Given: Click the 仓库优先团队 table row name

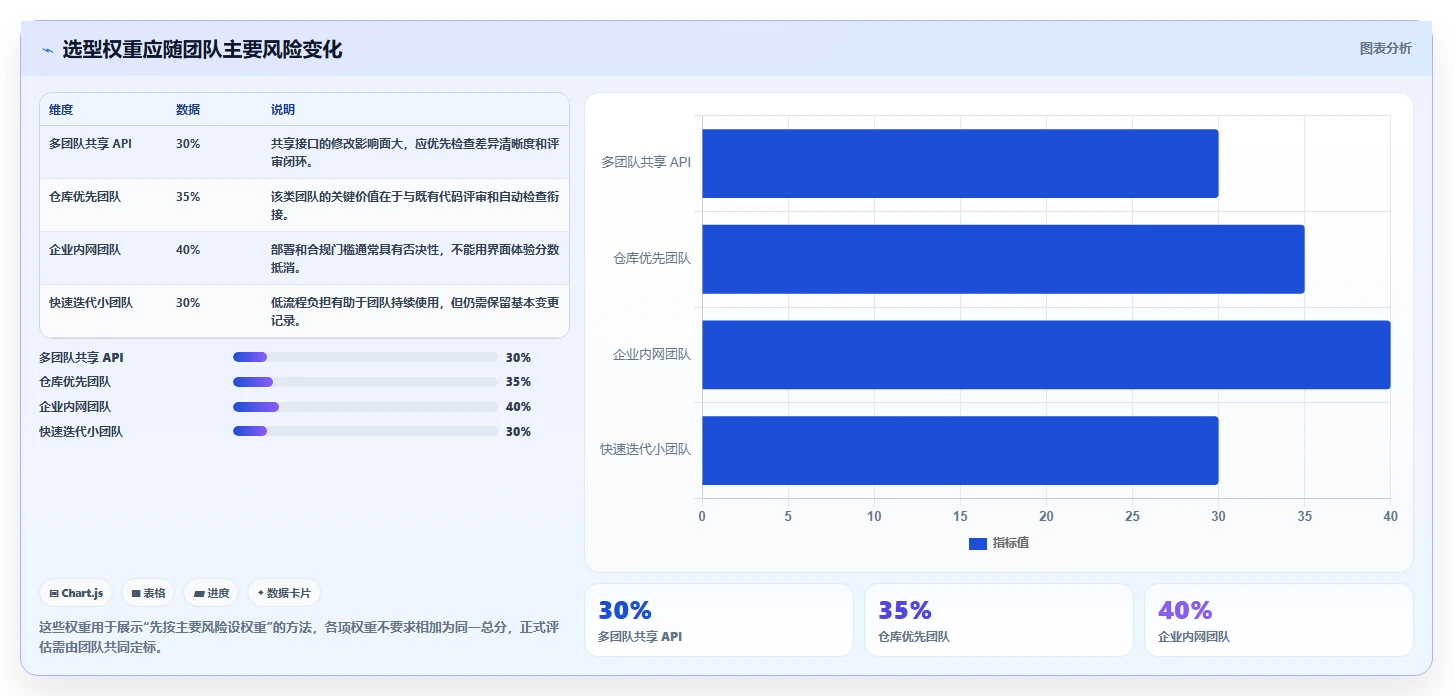Looking at the screenshot, I should 85,197.
